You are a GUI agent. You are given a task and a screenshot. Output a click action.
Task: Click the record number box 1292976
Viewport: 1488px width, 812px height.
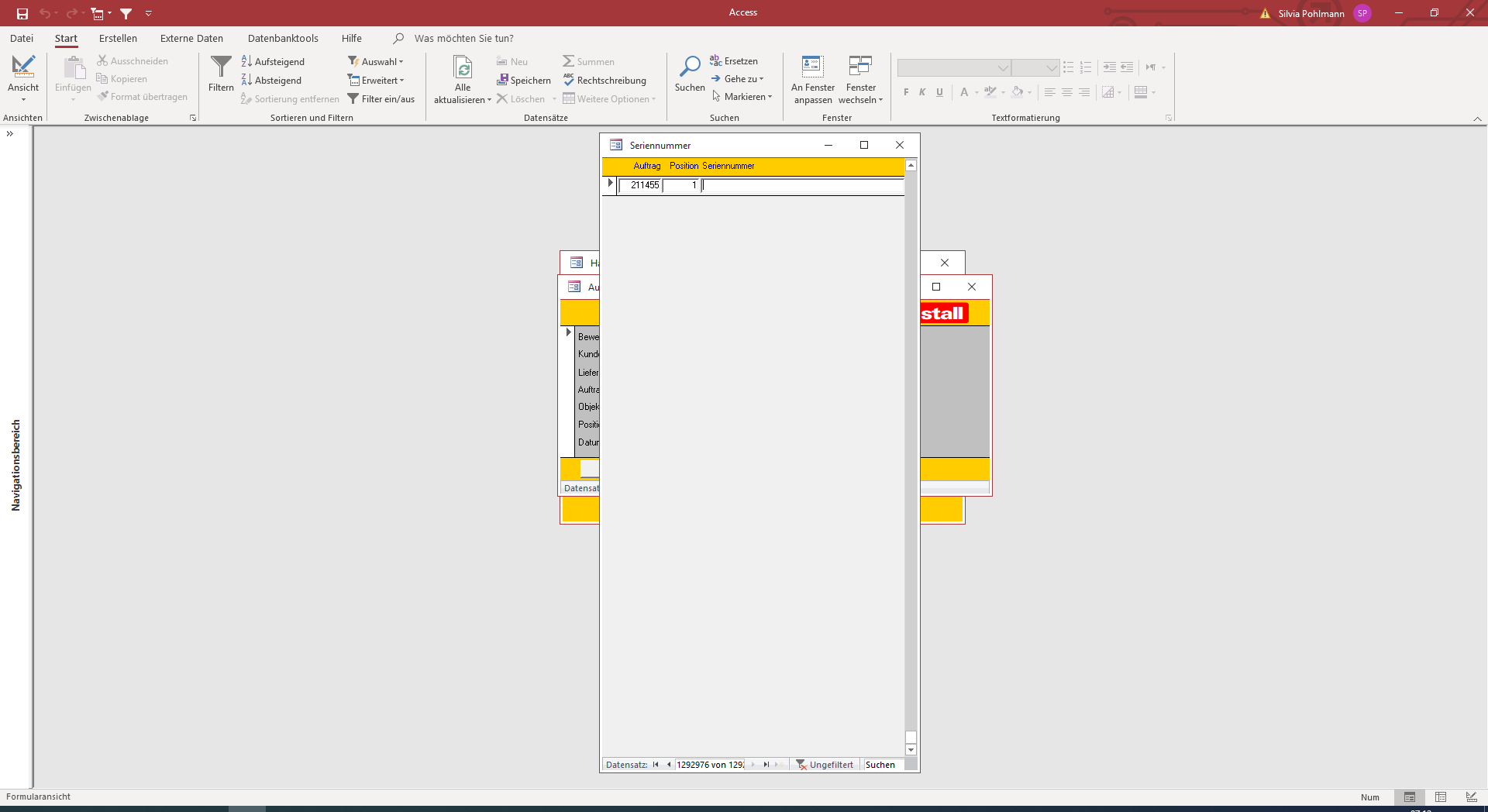coord(710,765)
